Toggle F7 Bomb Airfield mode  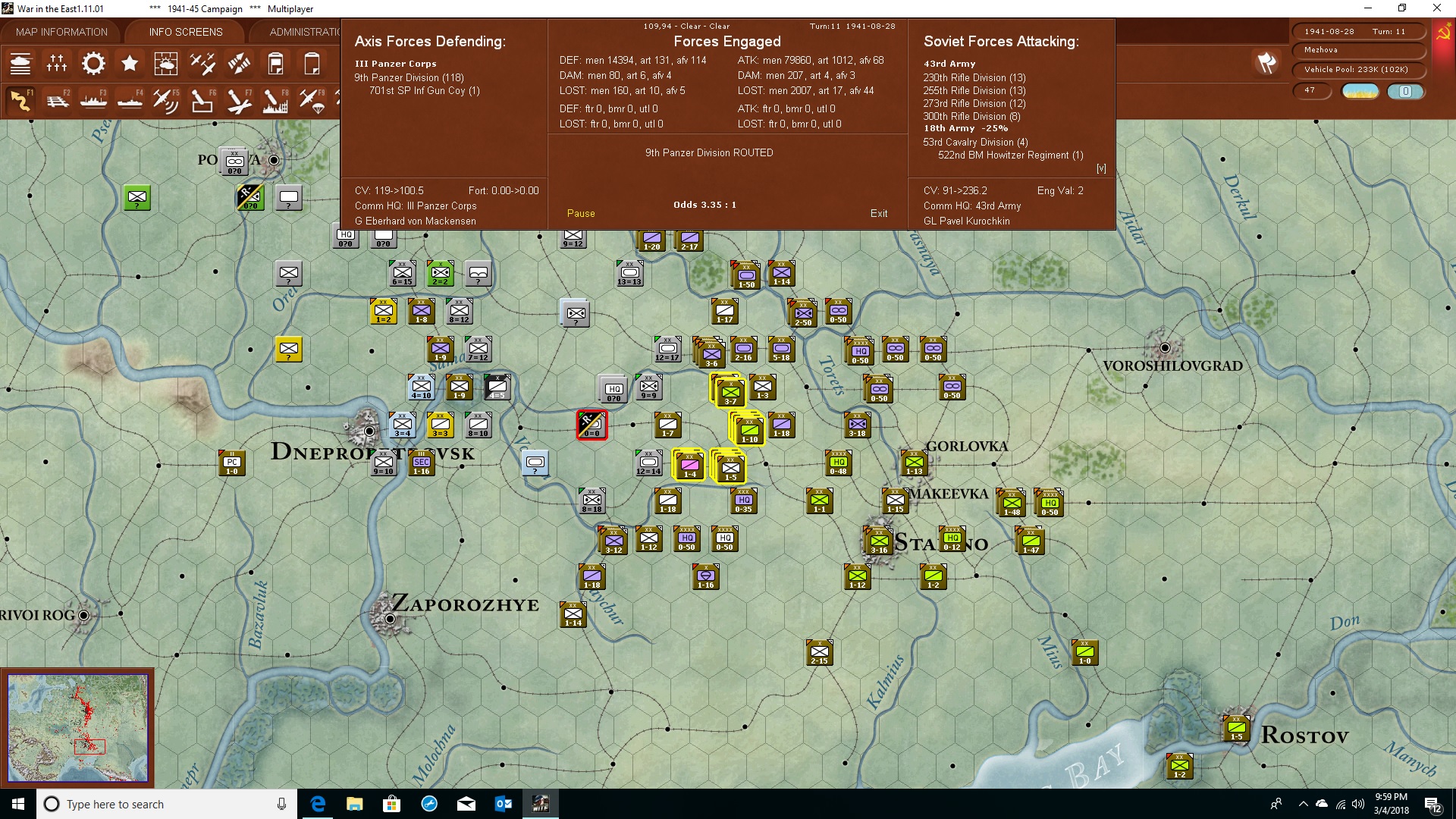tap(239, 100)
